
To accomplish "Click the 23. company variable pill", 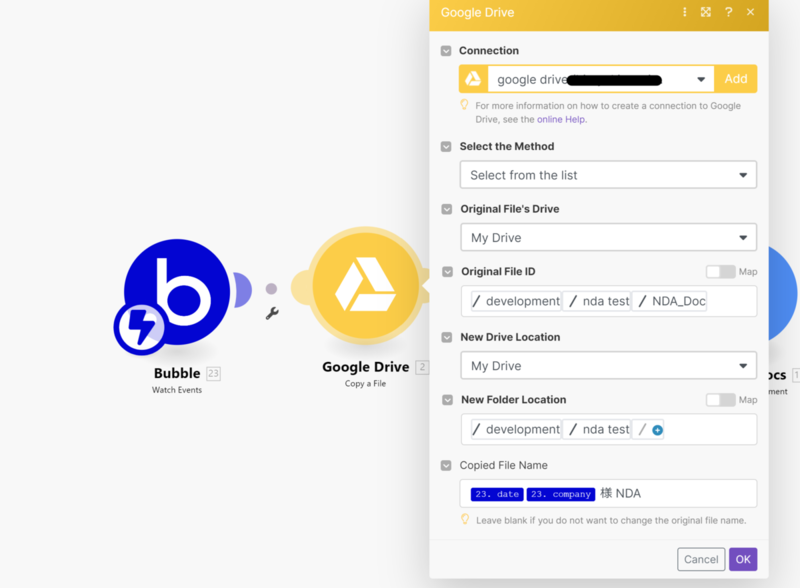I will (x=561, y=494).
